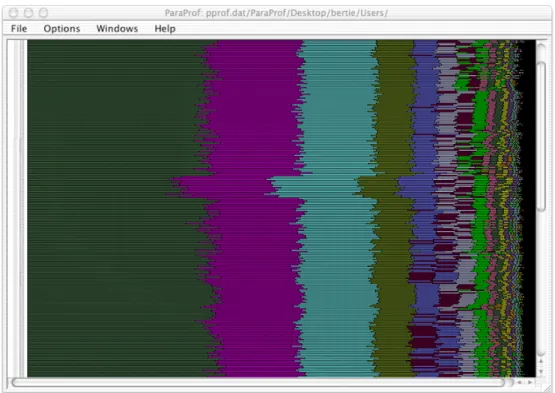Click the vertical scrollbar down arrow
The image size is (555, 393).
click(x=541, y=371)
